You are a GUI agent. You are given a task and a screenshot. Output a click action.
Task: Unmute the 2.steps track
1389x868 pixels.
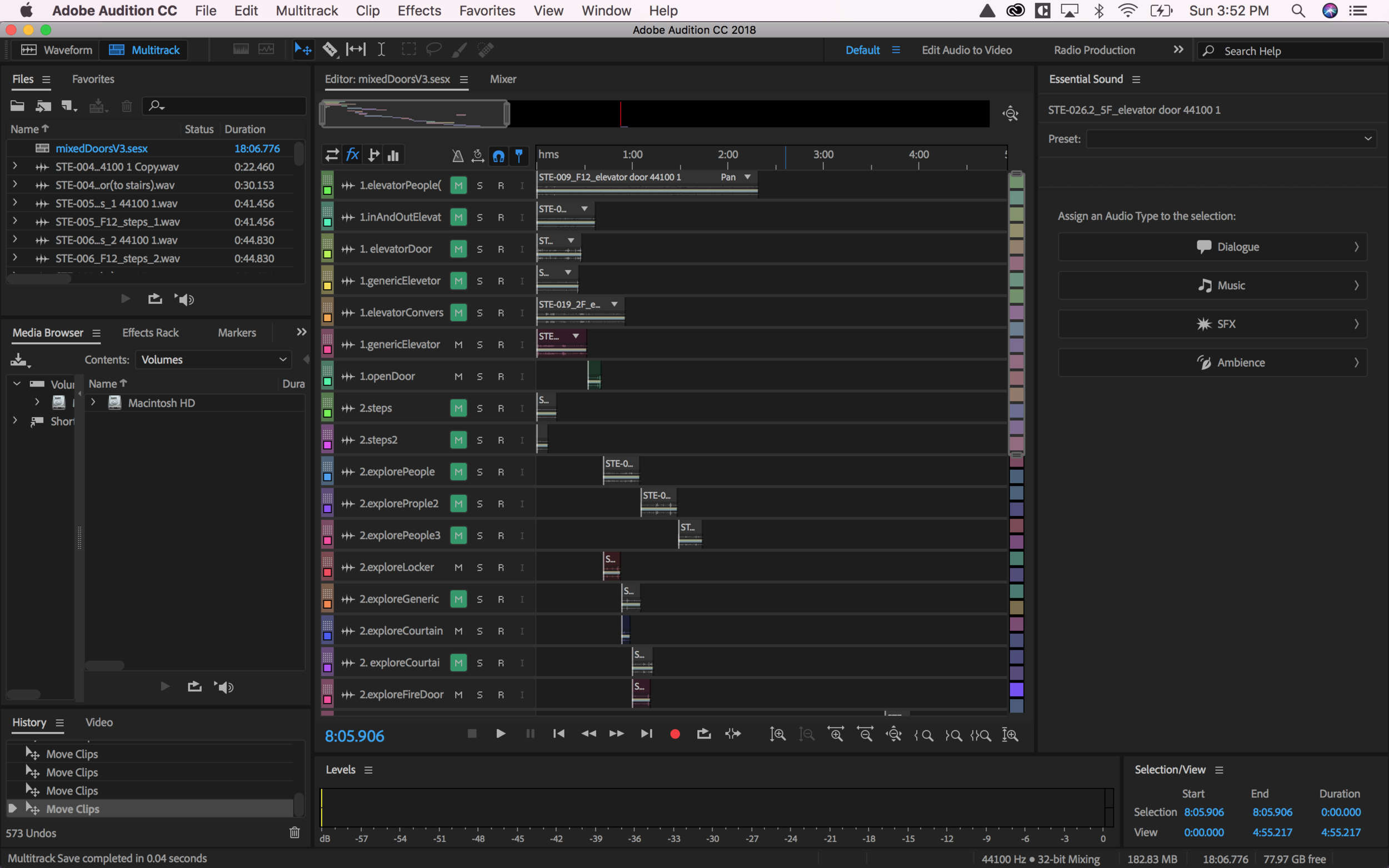click(x=458, y=408)
